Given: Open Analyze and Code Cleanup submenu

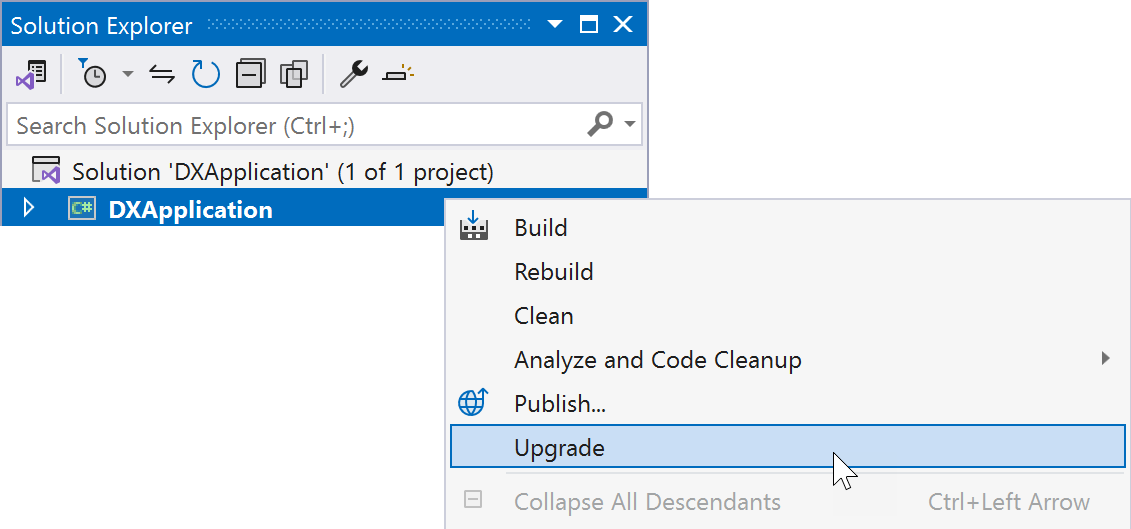Looking at the screenshot, I should coord(658,360).
